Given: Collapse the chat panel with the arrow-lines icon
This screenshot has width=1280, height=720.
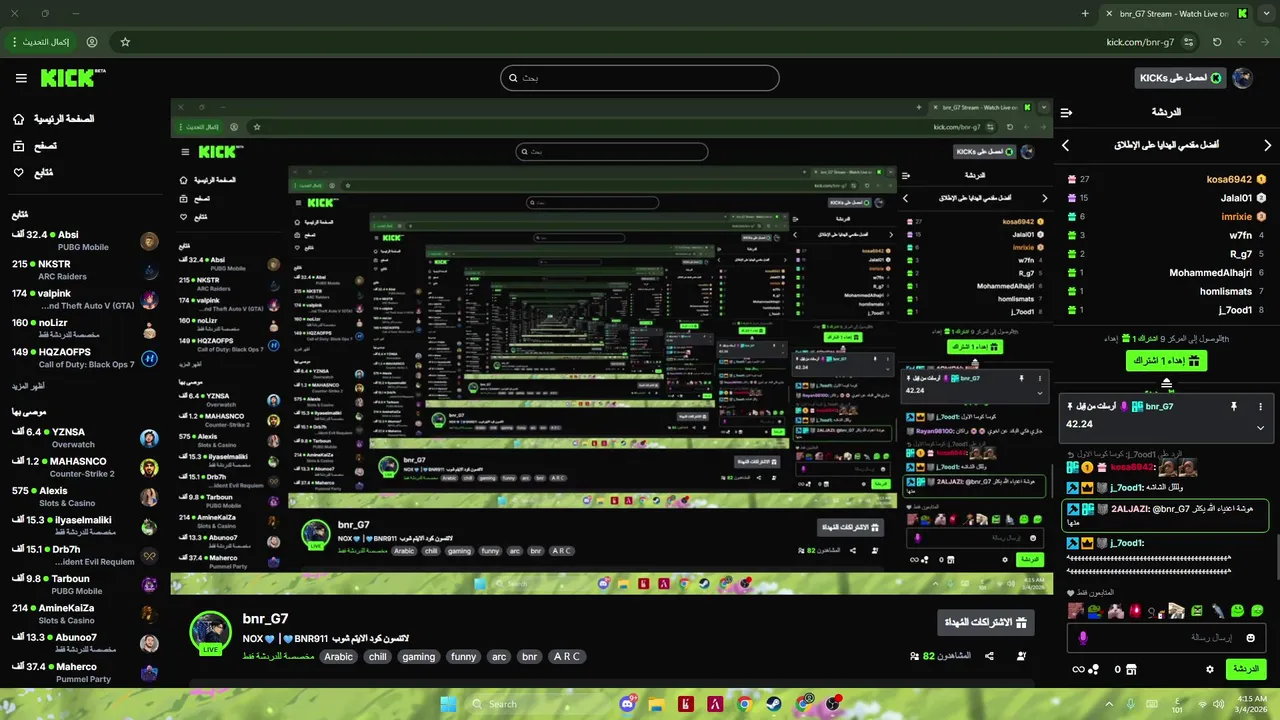Looking at the screenshot, I should pyautogui.click(x=1066, y=113).
